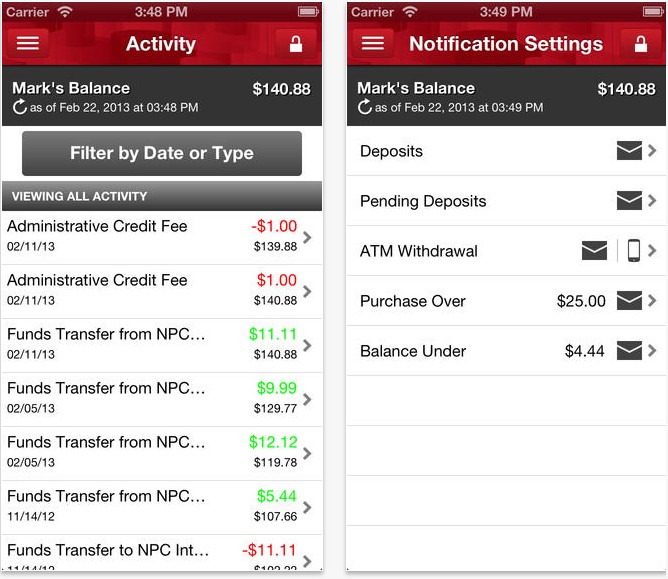The height and width of the screenshot is (579, 668).
Task: Tap Purchase Over $25.00 amount
Action: coord(581,301)
